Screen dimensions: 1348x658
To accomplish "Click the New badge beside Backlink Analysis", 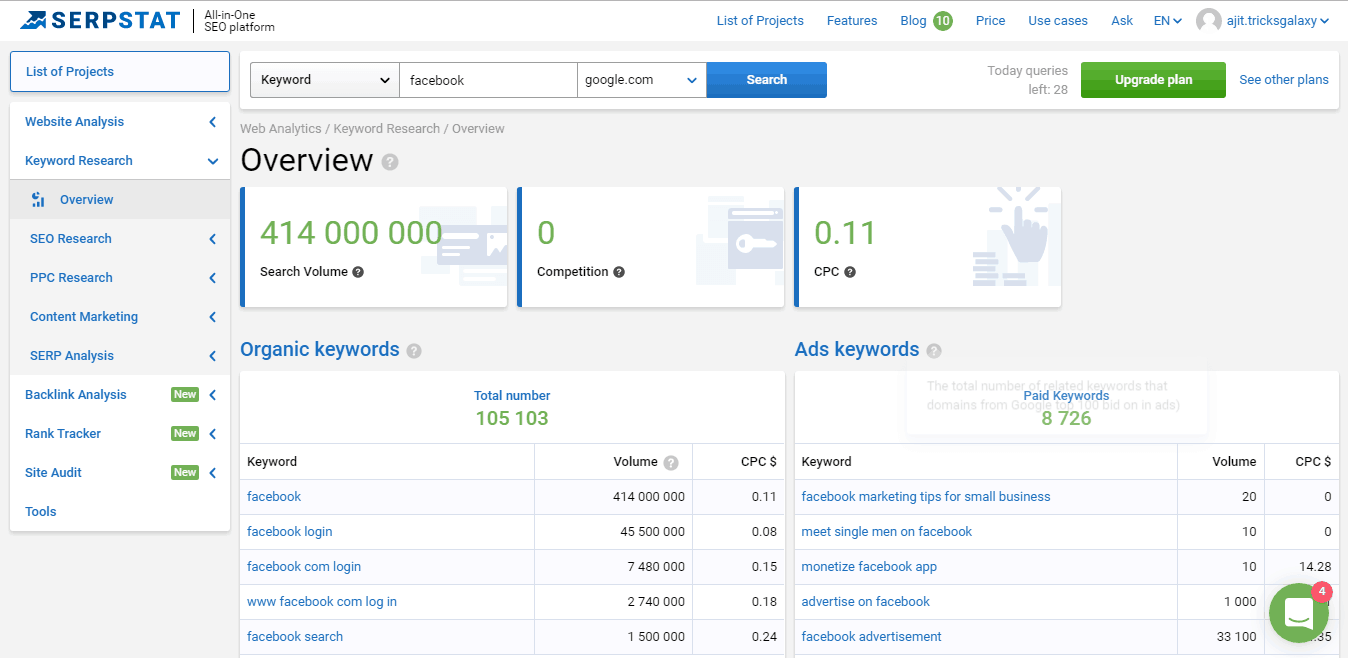I will [185, 395].
